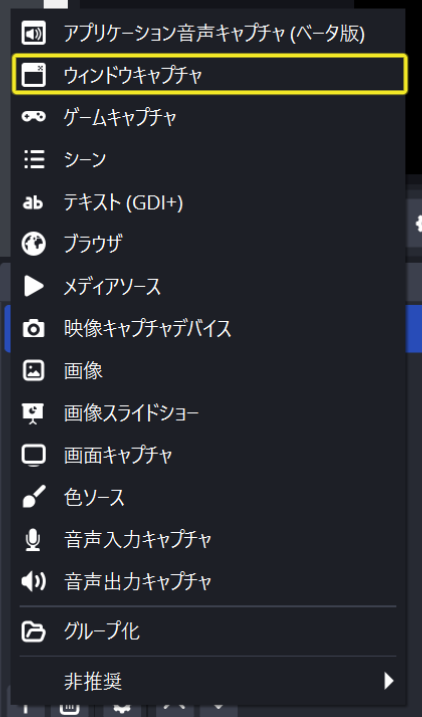The width and height of the screenshot is (422, 717).
Task: Click the trash icon at the bottom toolbar
Action: (69, 710)
